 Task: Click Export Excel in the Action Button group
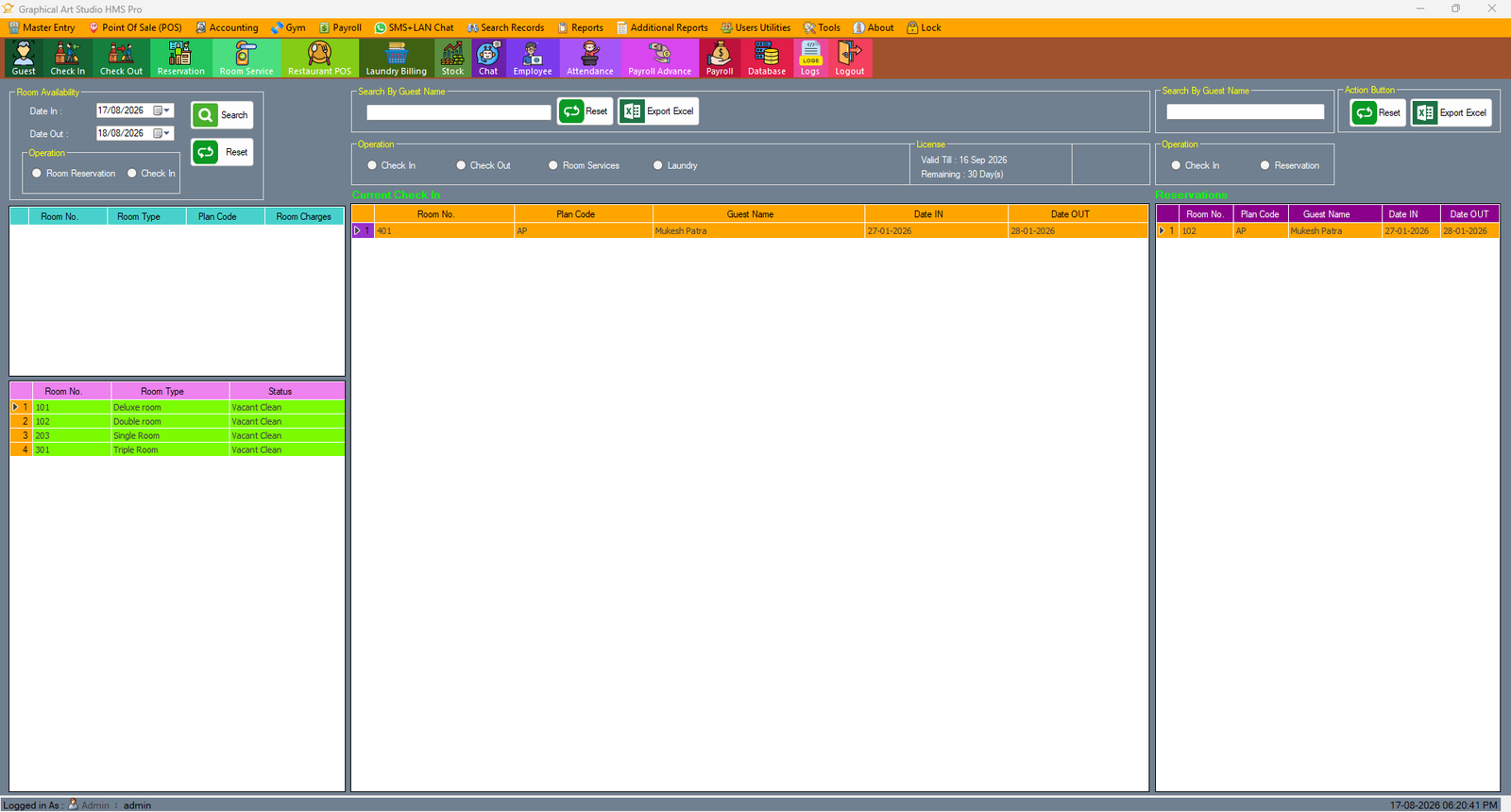pyautogui.click(x=1452, y=112)
